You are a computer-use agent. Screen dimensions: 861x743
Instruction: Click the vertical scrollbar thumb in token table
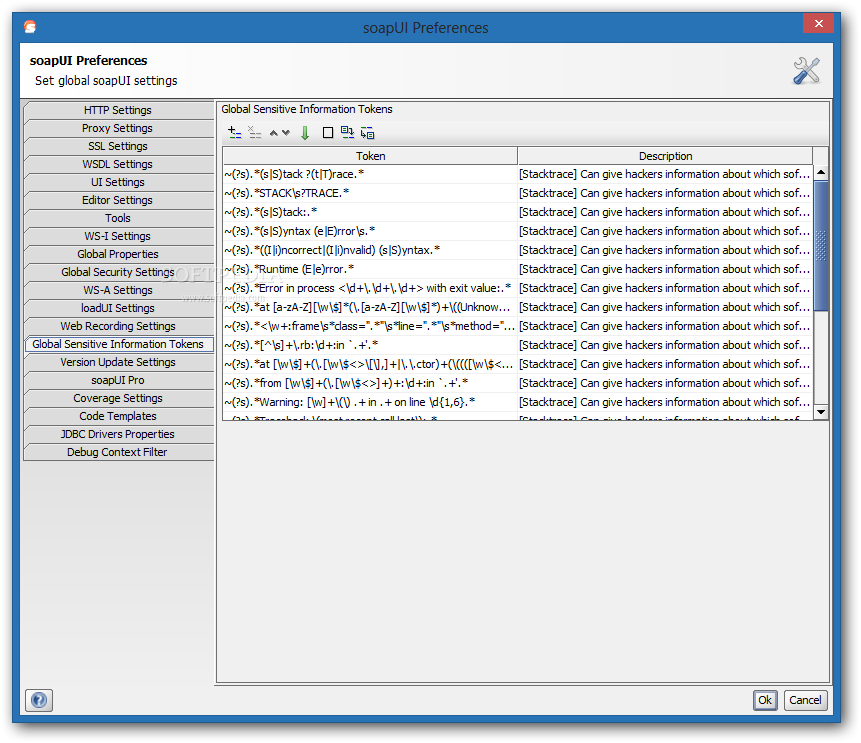click(x=821, y=245)
